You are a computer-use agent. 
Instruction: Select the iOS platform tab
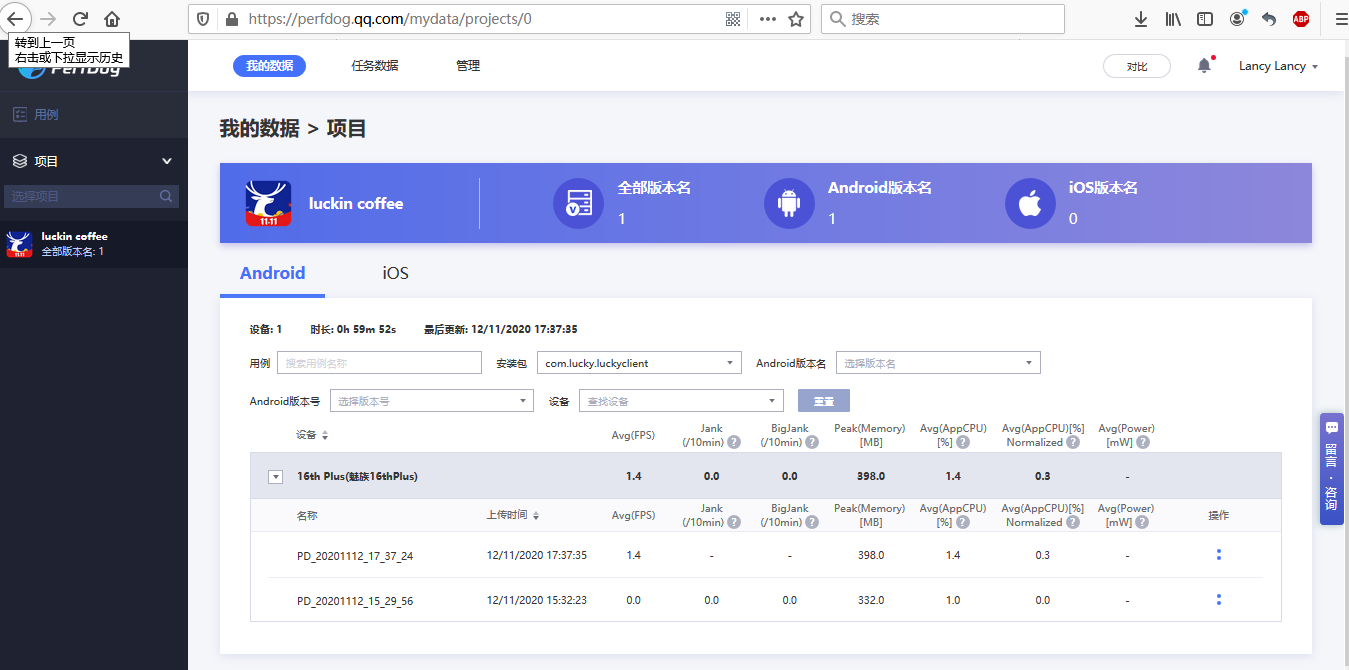coord(395,273)
